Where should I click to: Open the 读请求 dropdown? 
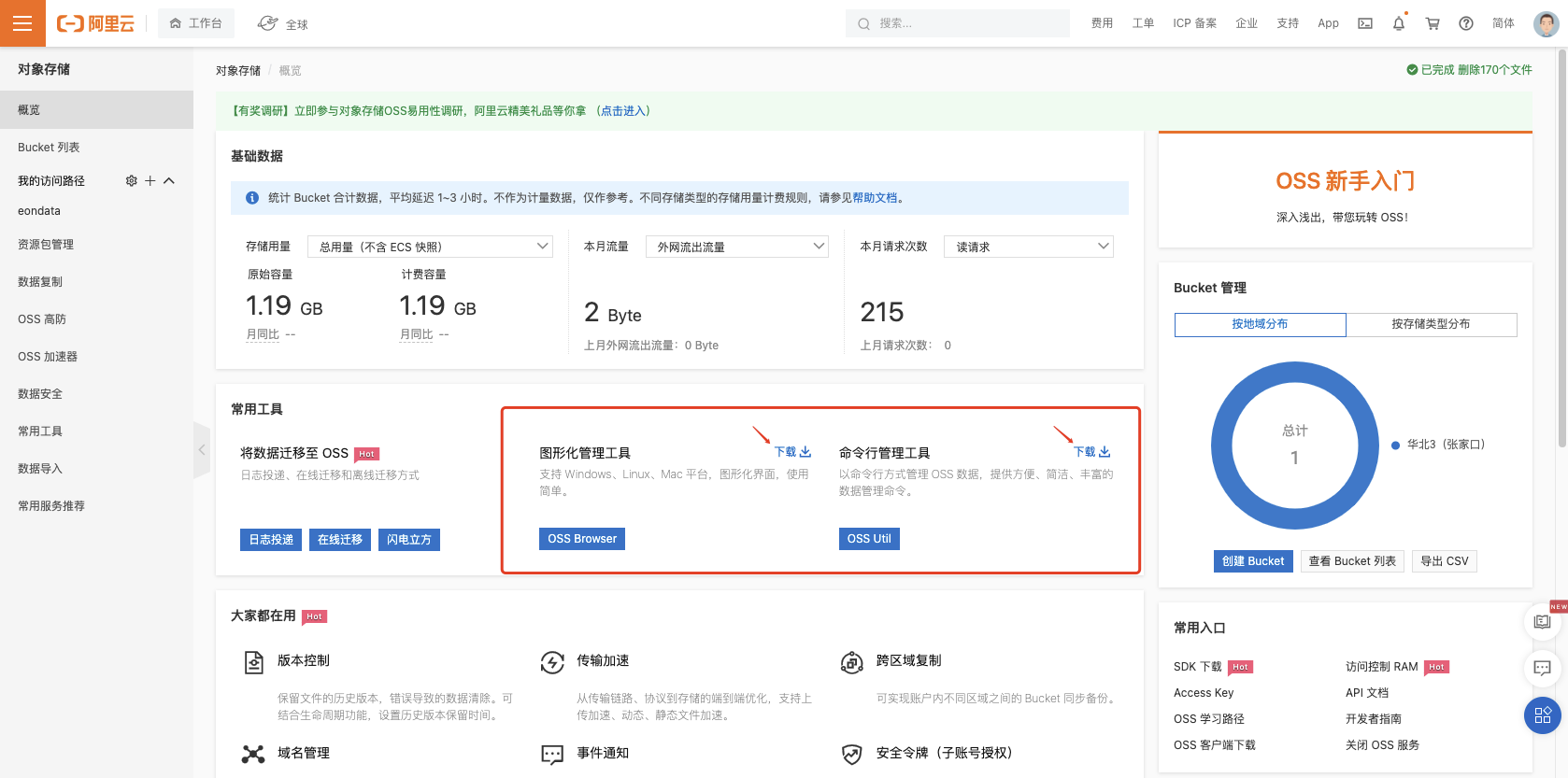[x=1029, y=247]
